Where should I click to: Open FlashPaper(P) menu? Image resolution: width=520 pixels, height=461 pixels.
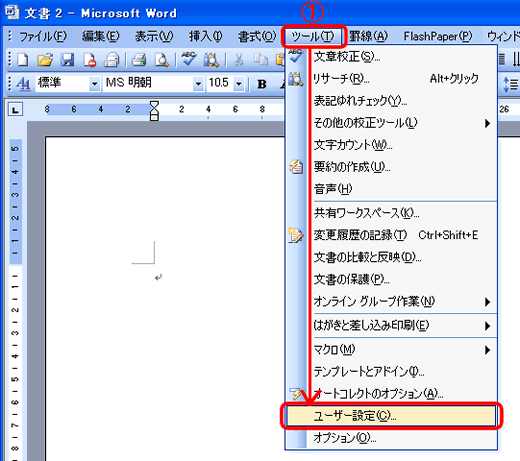[x=438, y=36]
